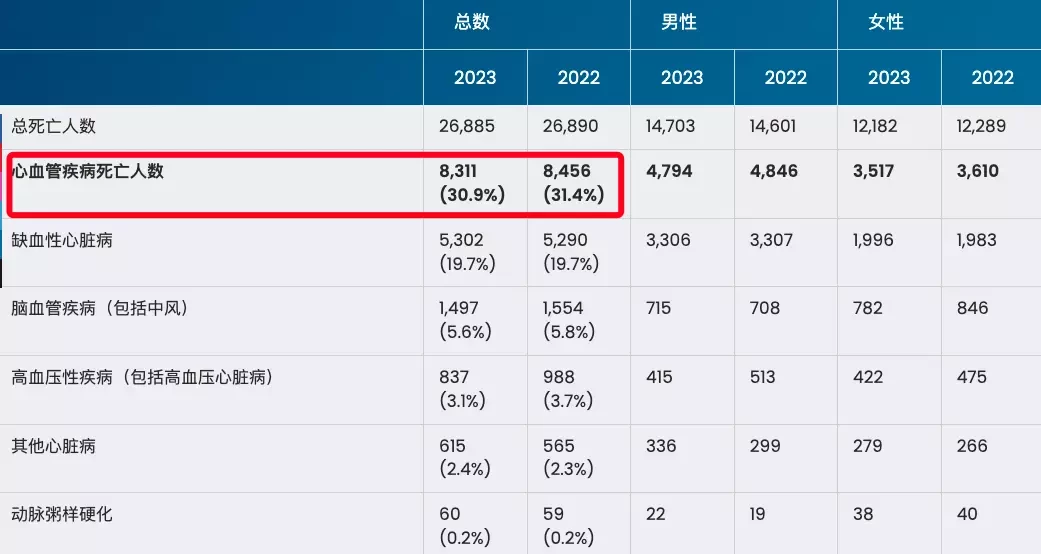1041x554 pixels.
Task: Click the 8,456 (31.4%) cell
Action: [x=574, y=183]
